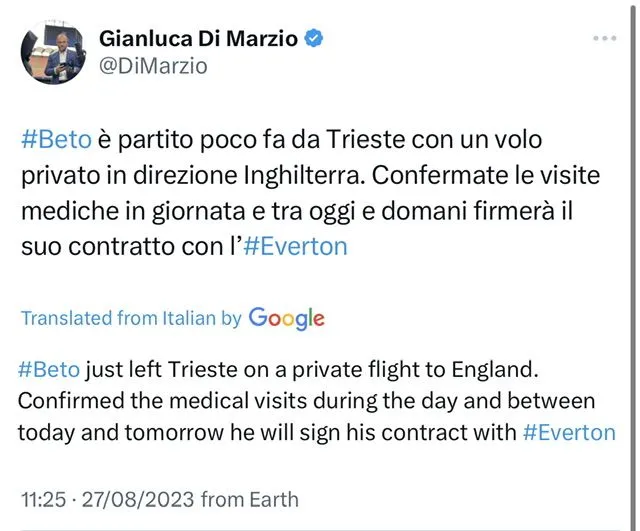Open the three-dot more options menu
The image size is (640, 531).
(605, 38)
